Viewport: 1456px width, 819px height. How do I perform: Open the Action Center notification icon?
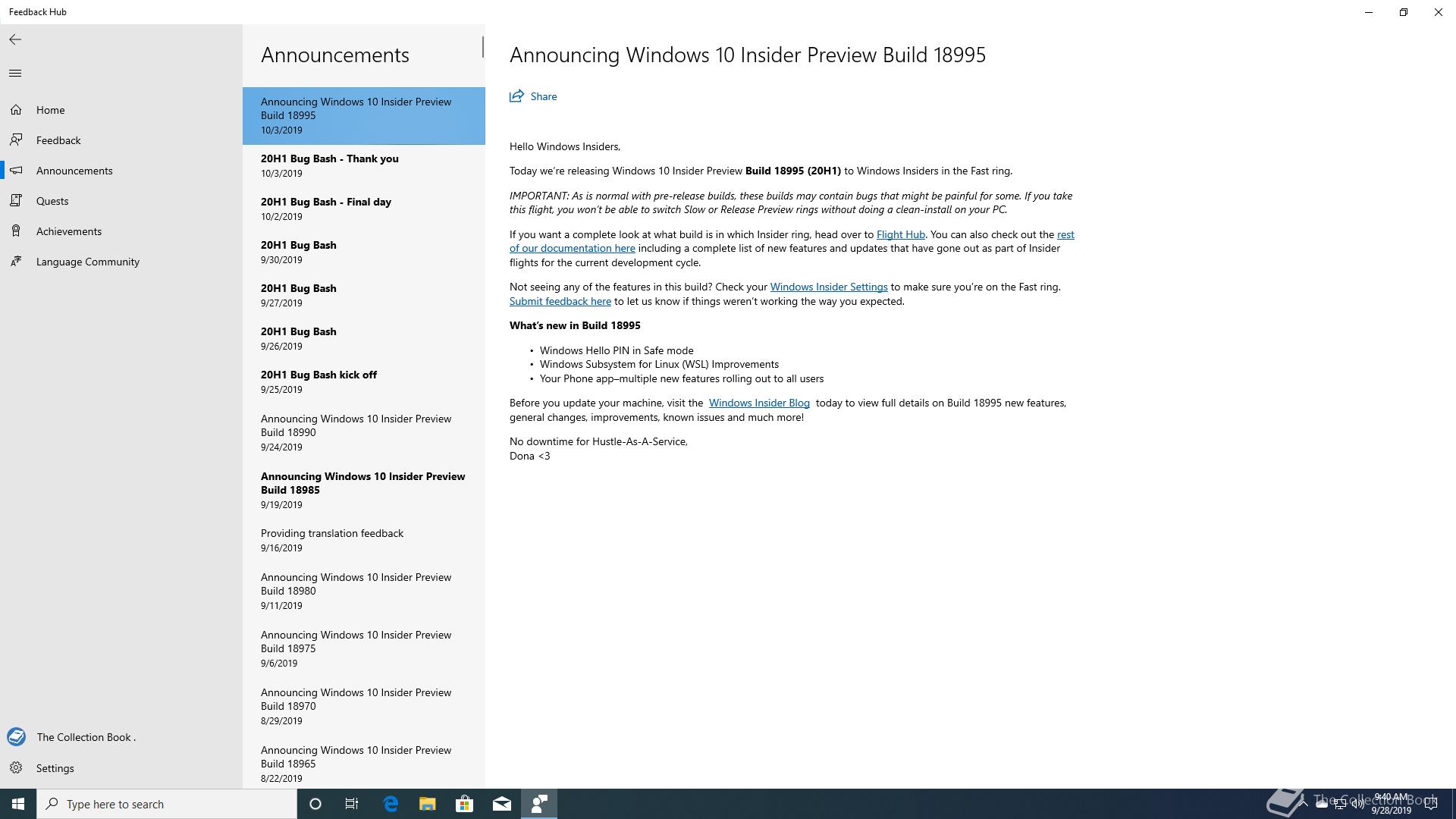[x=1431, y=804]
